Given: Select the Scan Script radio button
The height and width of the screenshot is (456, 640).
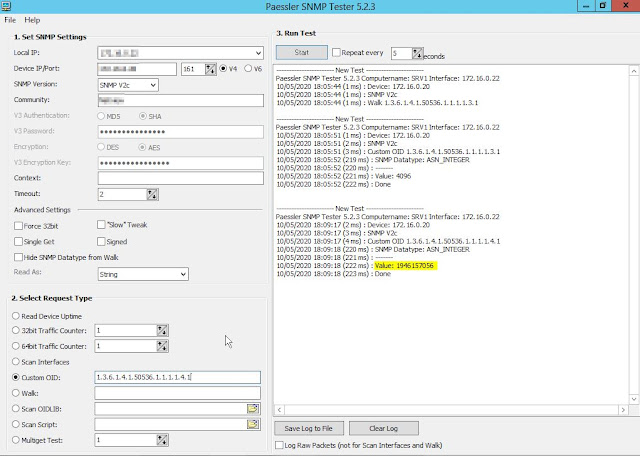Looking at the screenshot, I should pyautogui.click(x=16, y=425).
